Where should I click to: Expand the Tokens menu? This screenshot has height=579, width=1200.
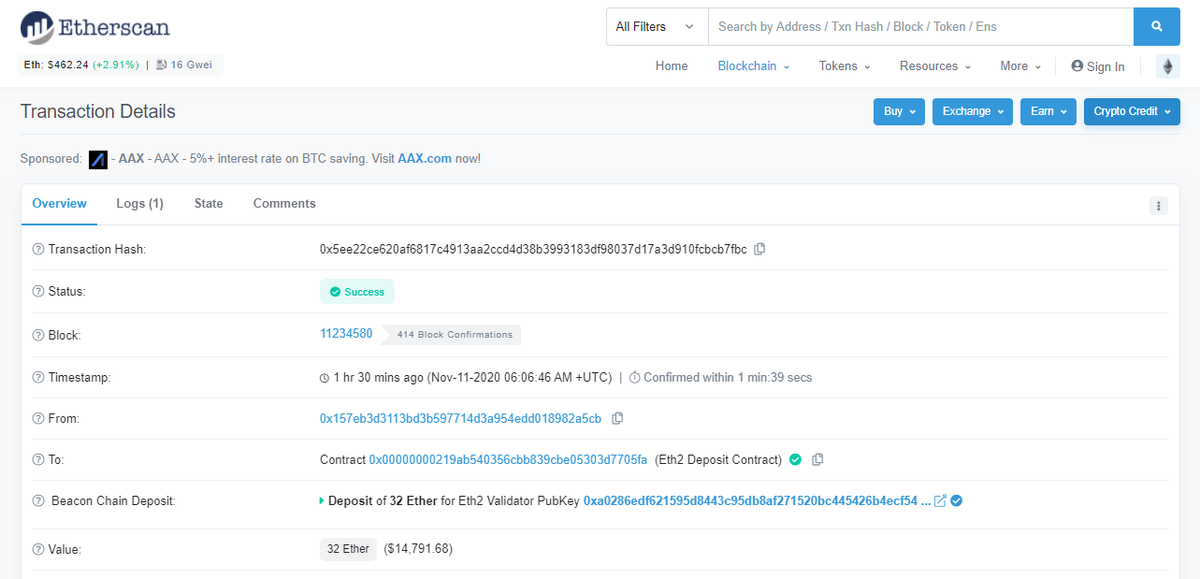click(x=844, y=66)
